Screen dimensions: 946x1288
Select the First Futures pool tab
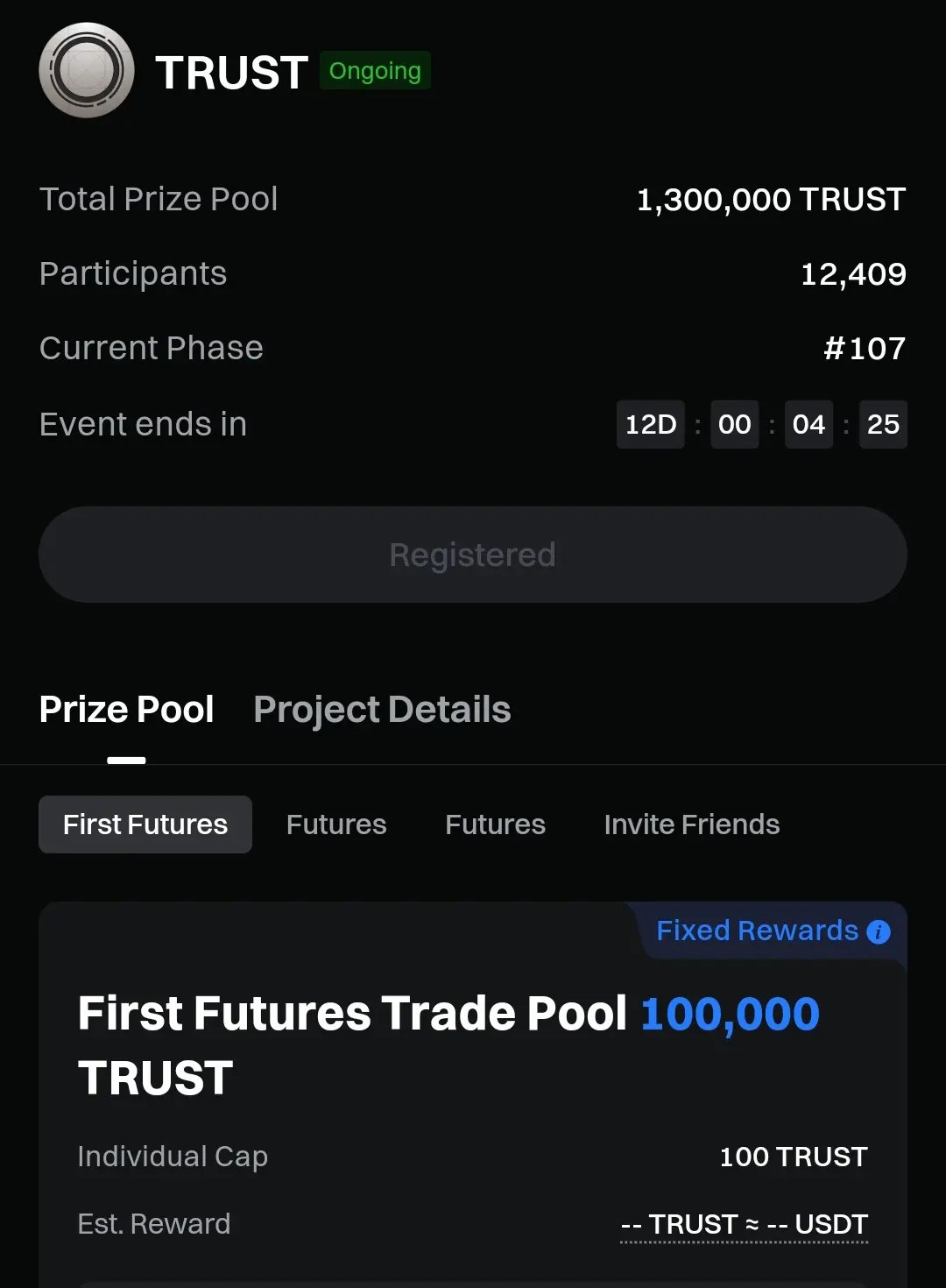145,824
